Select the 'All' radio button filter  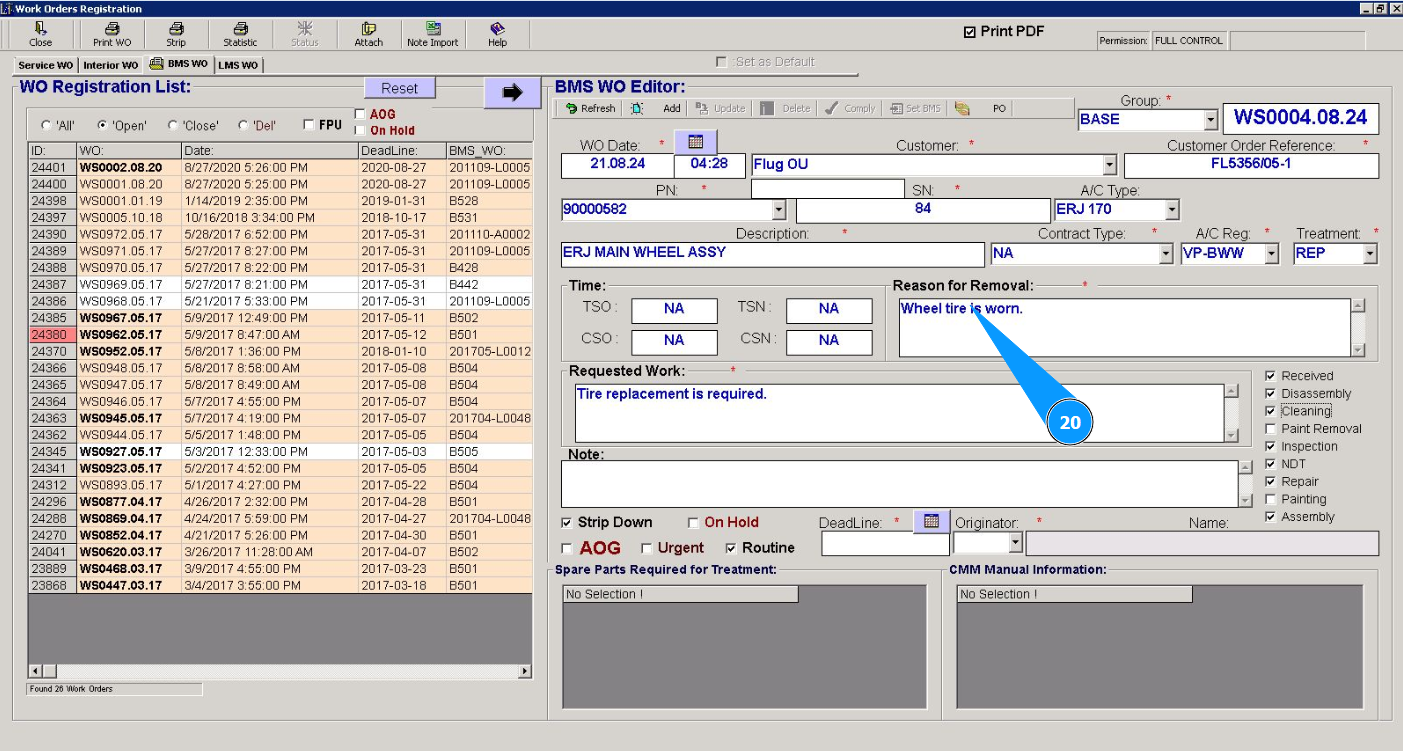coord(46,126)
